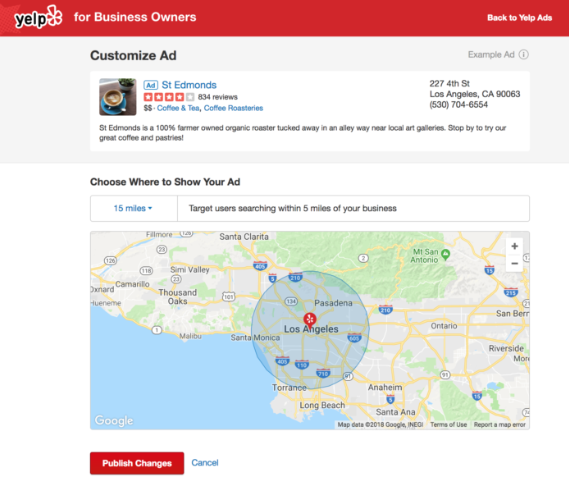Click Anaheim label on the map
Viewport: 569px width, 490px height.
pyautogui.click(x=385, y=387)
